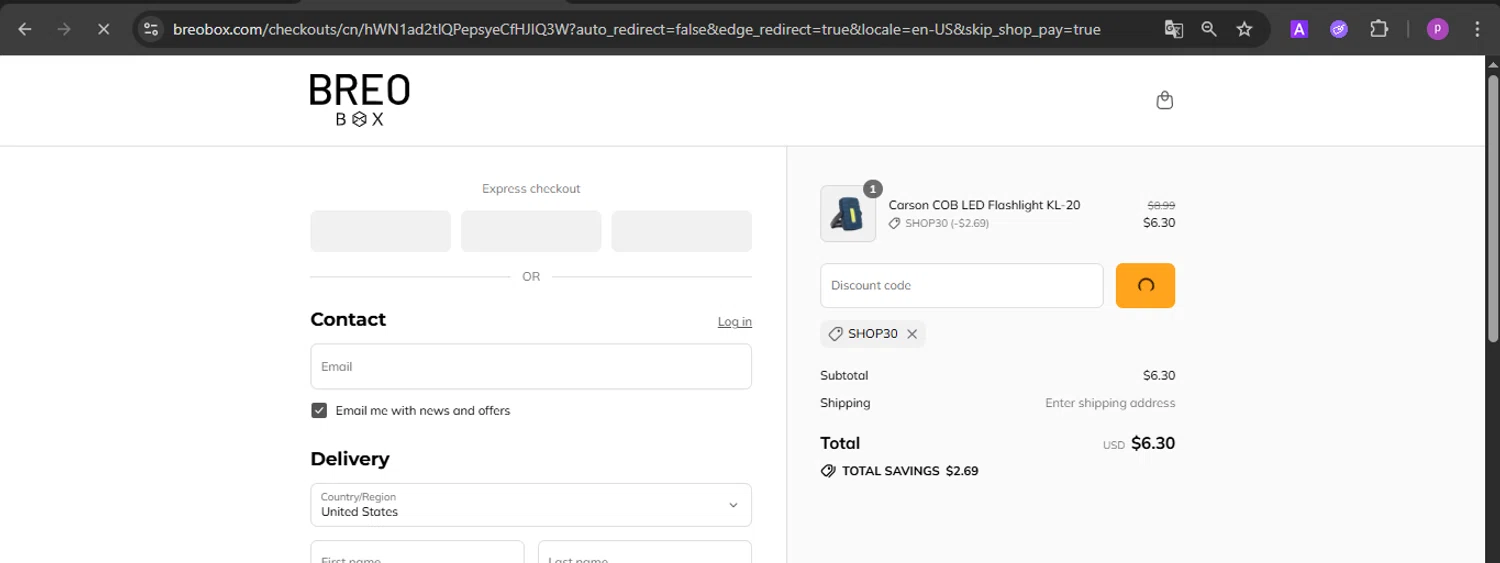Bookmark this page with the star icon

point(1244,29)
